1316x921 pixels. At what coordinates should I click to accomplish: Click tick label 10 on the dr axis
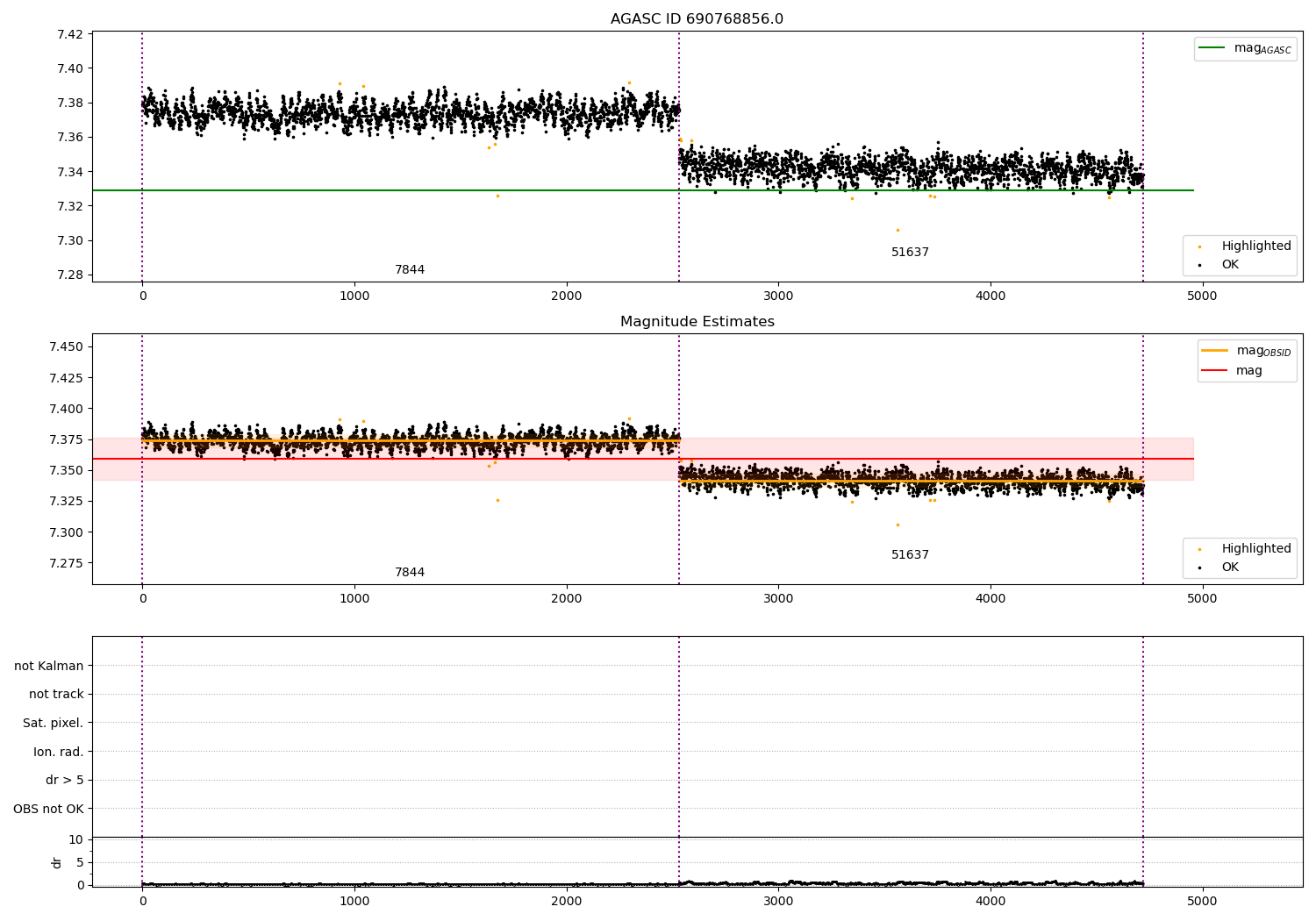tap(75, 840)
